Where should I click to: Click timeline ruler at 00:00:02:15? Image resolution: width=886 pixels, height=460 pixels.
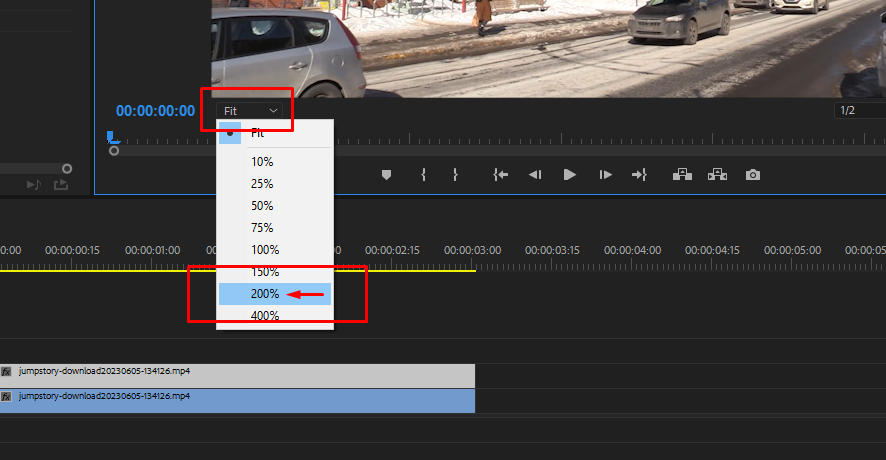pos(392,250)
